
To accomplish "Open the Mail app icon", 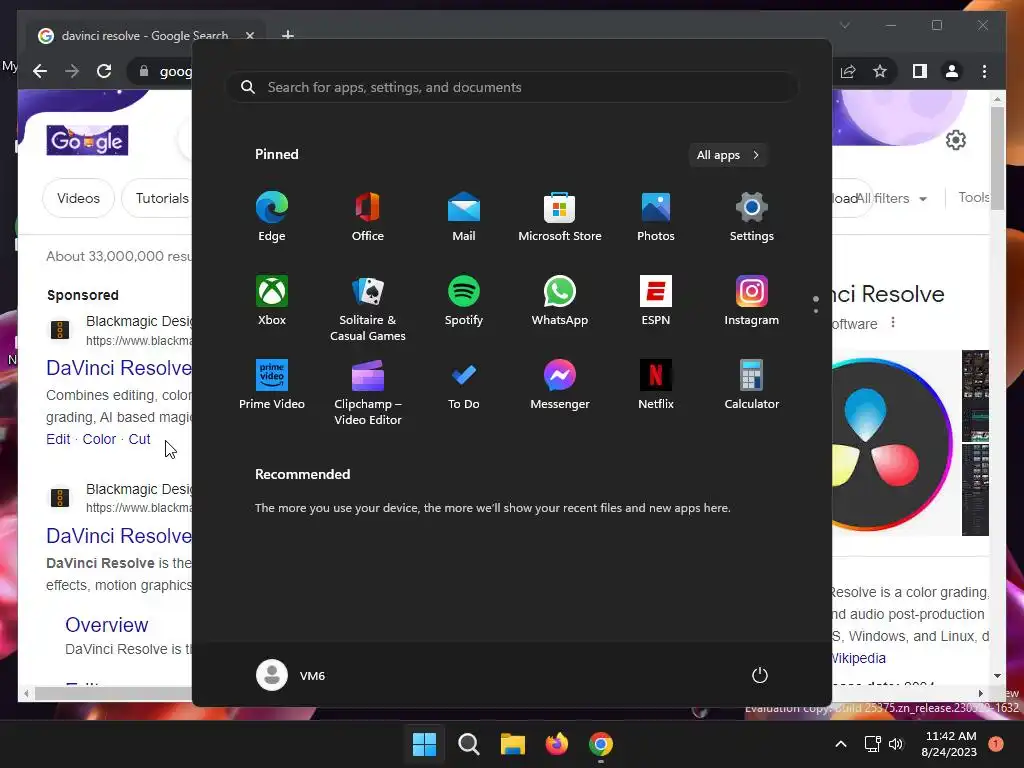I will [x=464, y=217].
